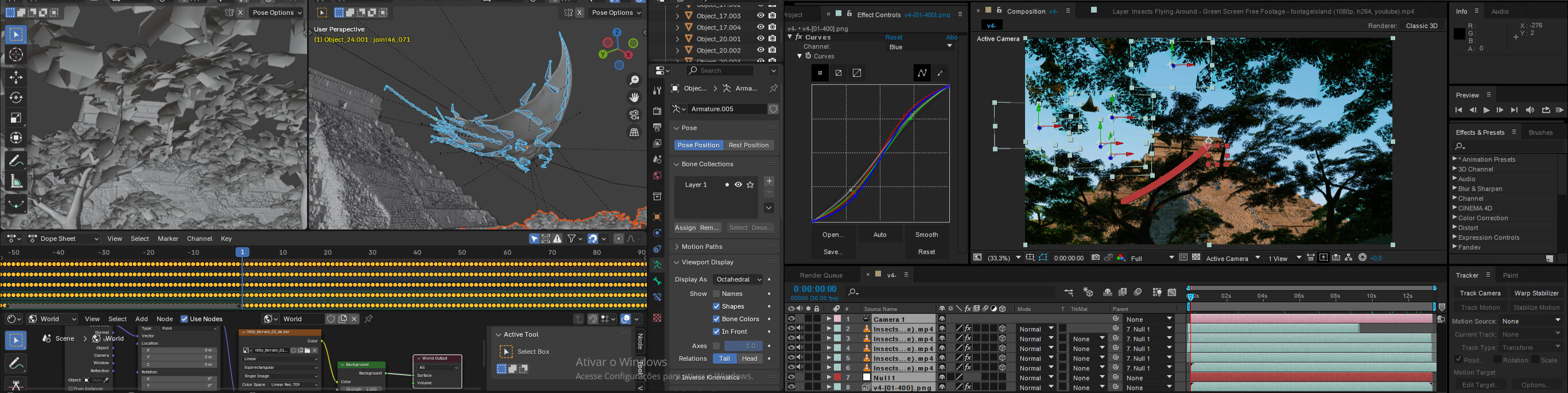Play the After Effects preview
This screenshot has height=393, width=1568.
pos(1486,110)
